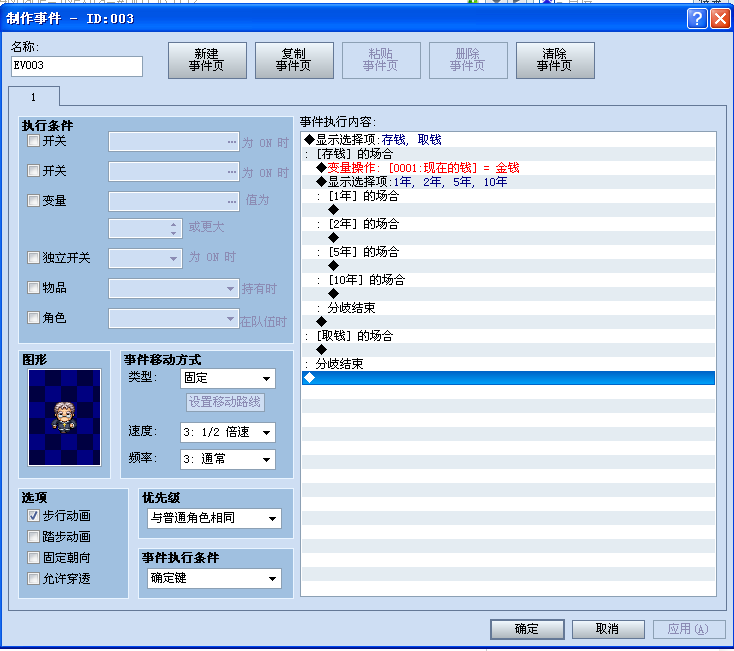This screenshot has height=651, width=734.
Task: Select the [10年] 的场合 line
Action: pos(508,280)
